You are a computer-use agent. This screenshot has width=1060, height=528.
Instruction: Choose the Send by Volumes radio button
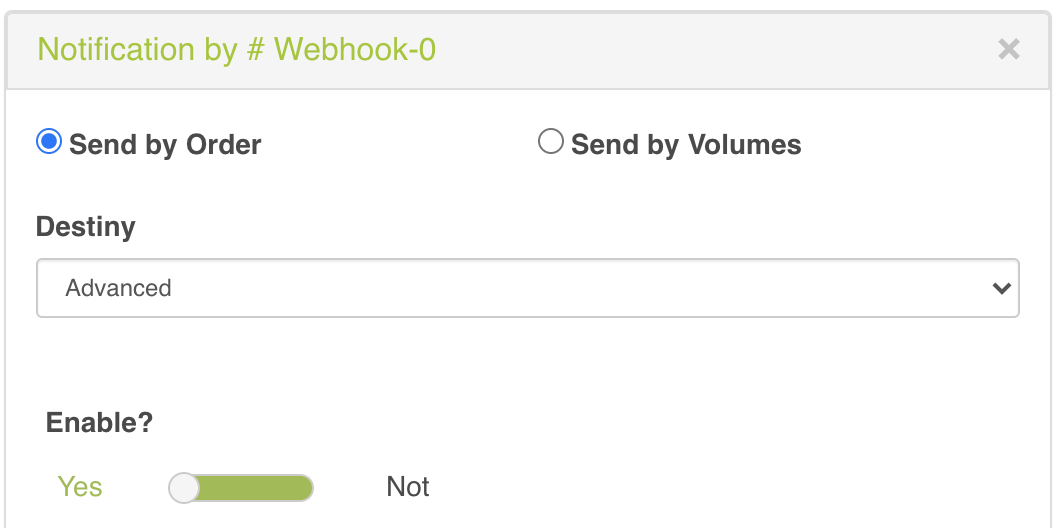[551, 142]
